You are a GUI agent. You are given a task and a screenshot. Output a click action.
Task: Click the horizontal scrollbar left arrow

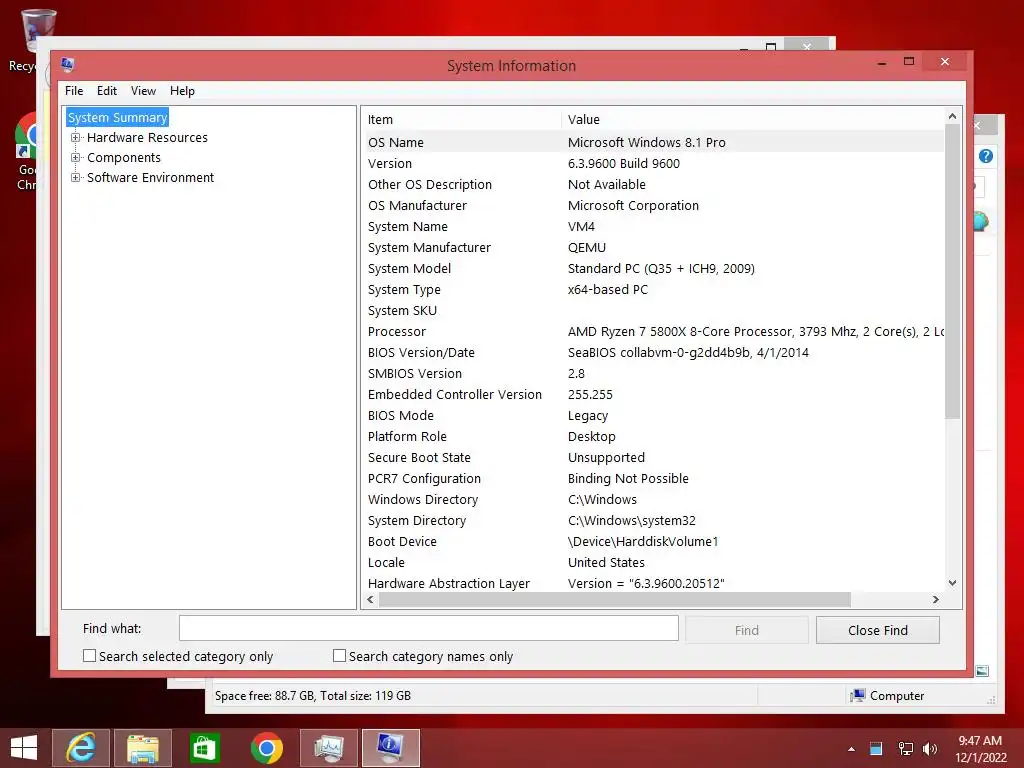370,600
